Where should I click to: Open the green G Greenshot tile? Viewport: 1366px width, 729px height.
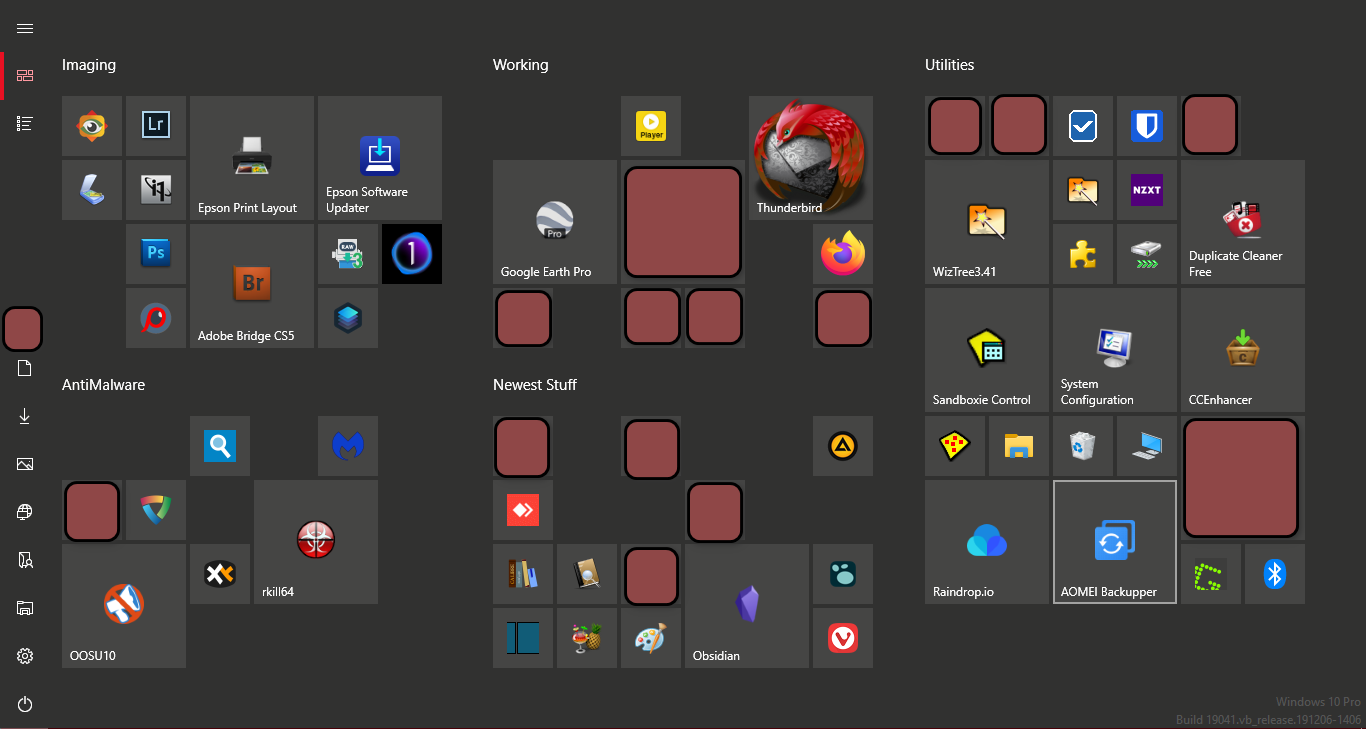click(x=1211, y=574)
